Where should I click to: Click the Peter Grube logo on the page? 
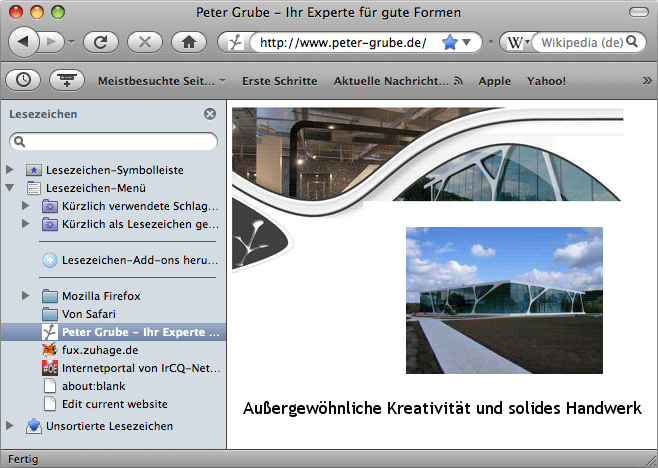point(261,235)
